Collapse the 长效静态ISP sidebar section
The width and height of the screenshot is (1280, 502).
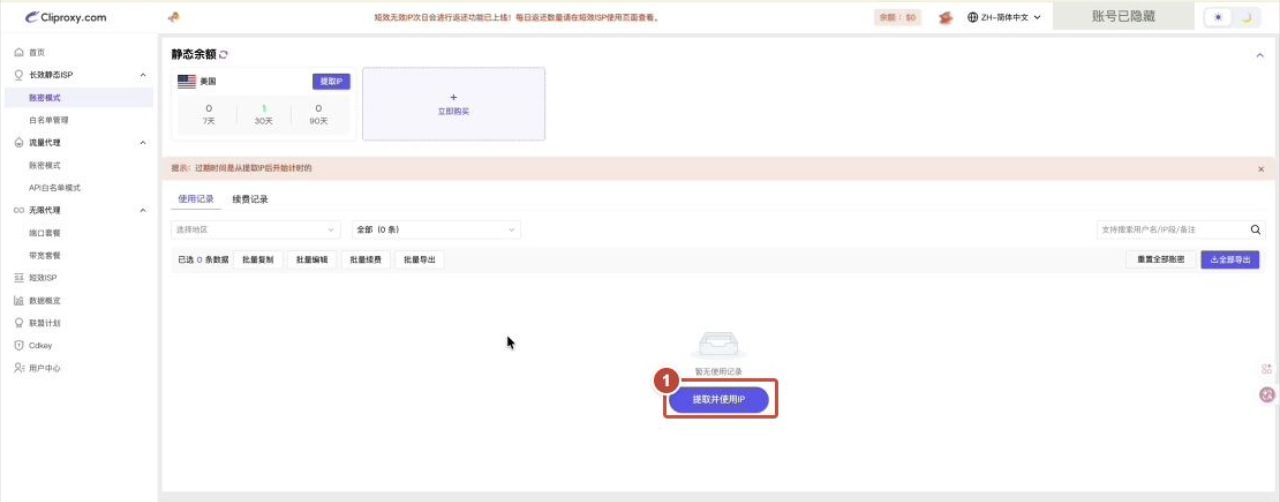[143, 75]
